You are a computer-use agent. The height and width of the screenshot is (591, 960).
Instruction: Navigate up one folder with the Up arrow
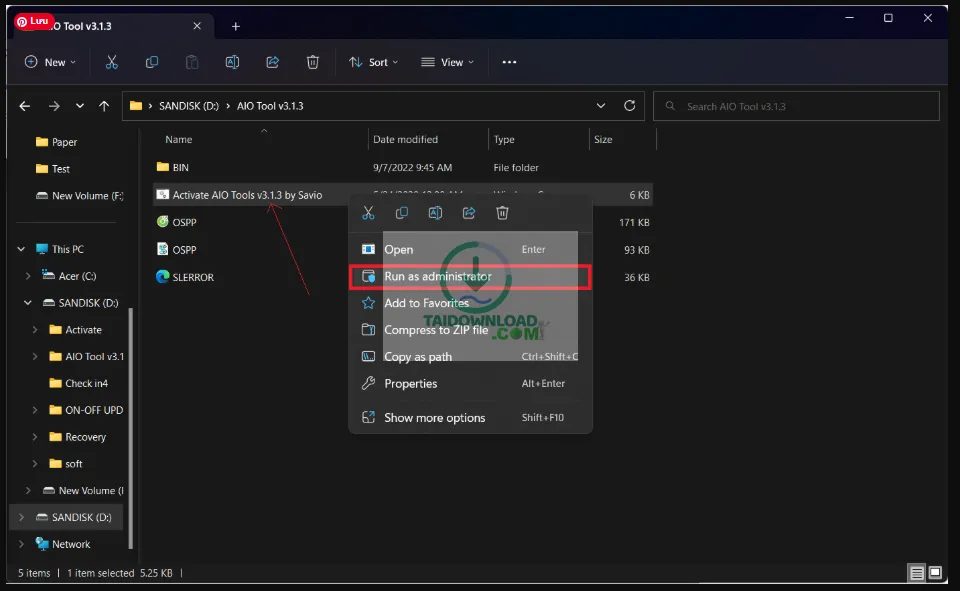(104, 106)
